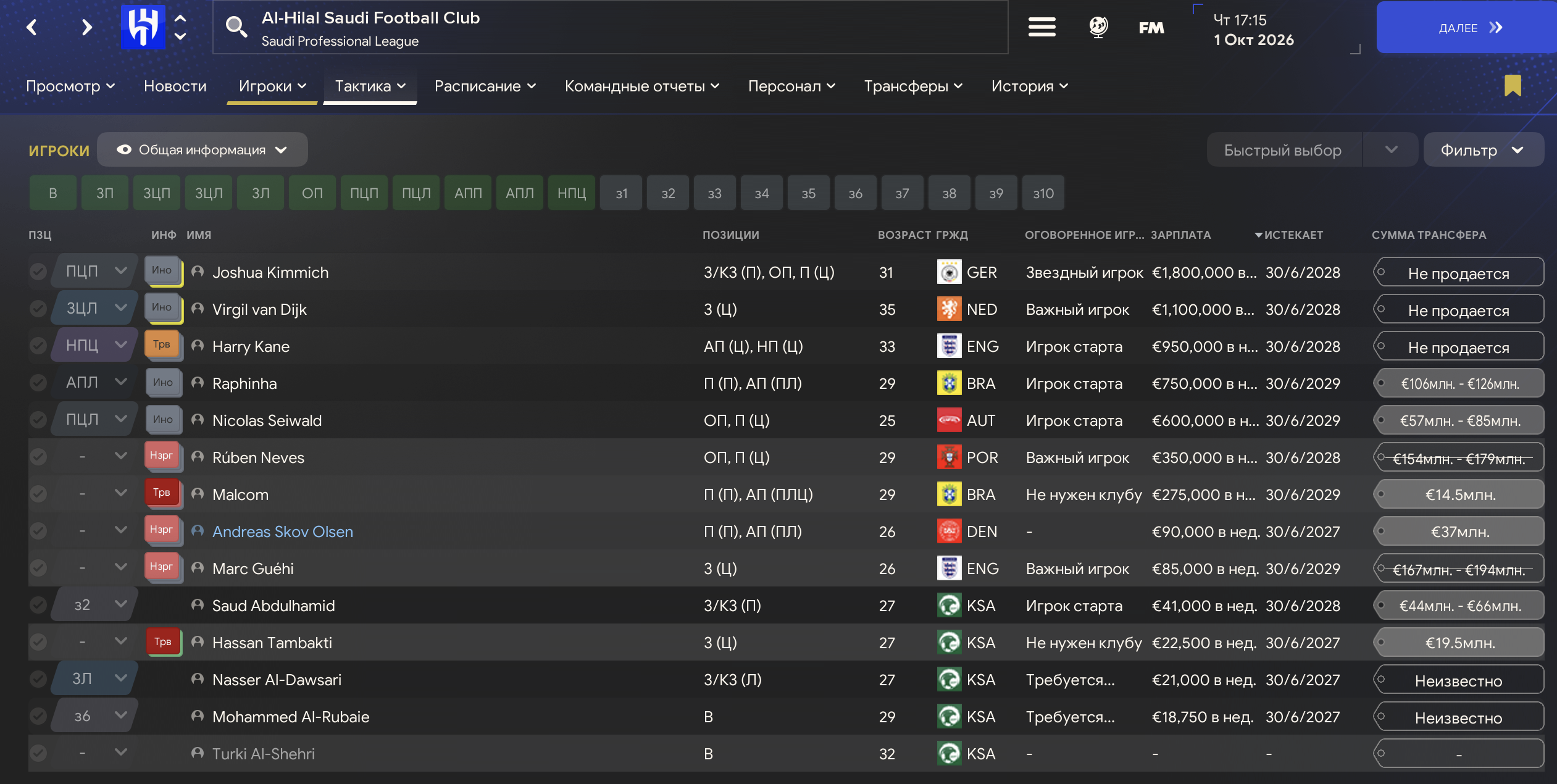1557x784 pixels.
Task: Open the Фильтр dropdown
Action: pos(1483,149)
